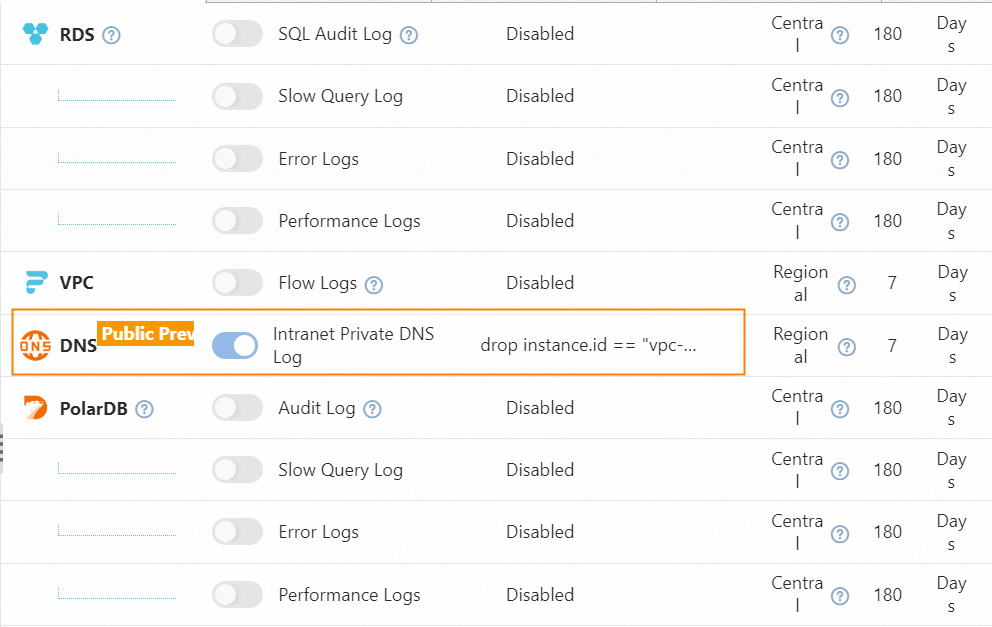Select the Intranet Private DNS Log label
The image size is (992, 627).
[353, 345]
